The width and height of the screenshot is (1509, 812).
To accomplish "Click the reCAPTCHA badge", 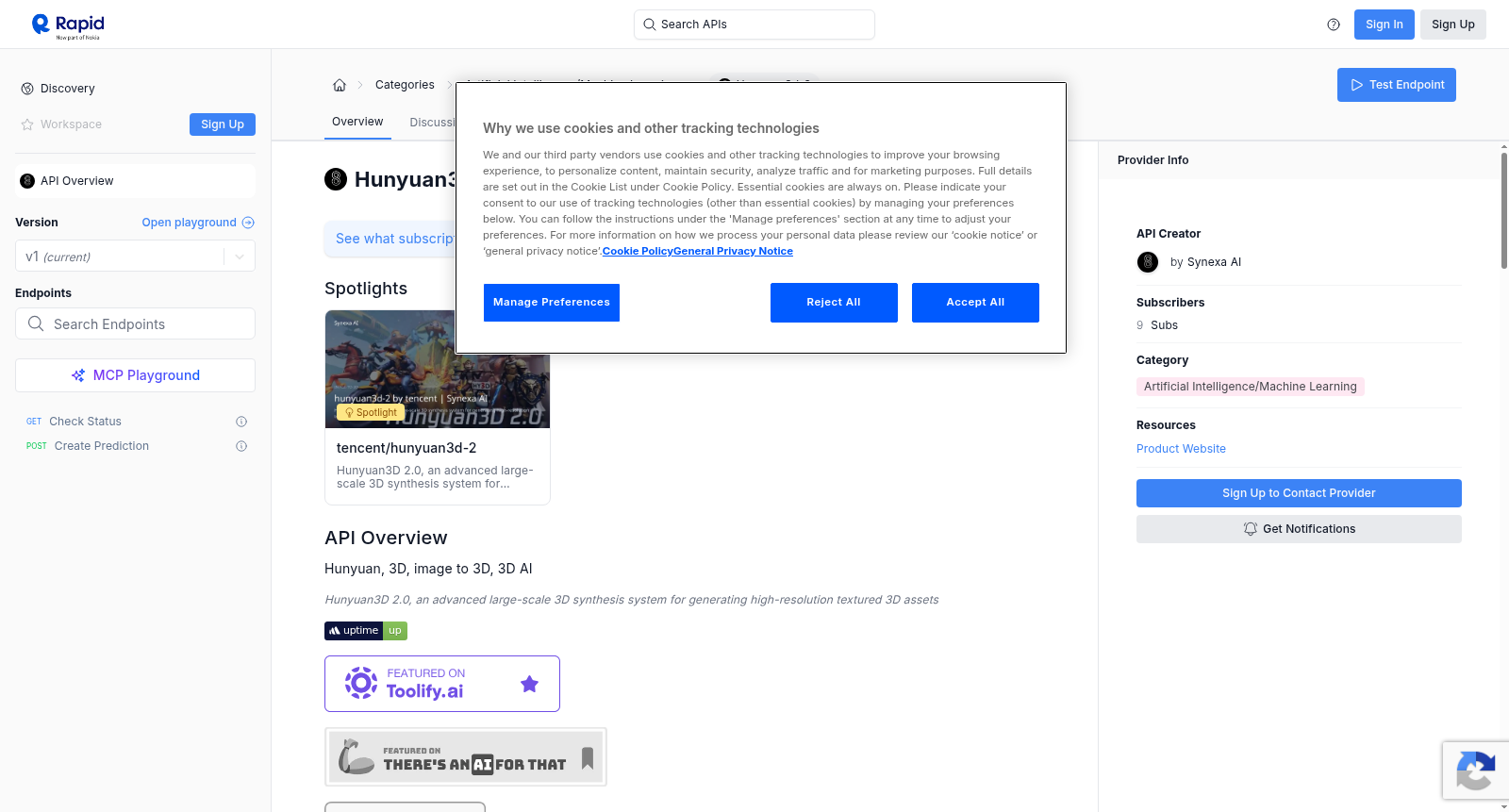I will [1475, 771].
